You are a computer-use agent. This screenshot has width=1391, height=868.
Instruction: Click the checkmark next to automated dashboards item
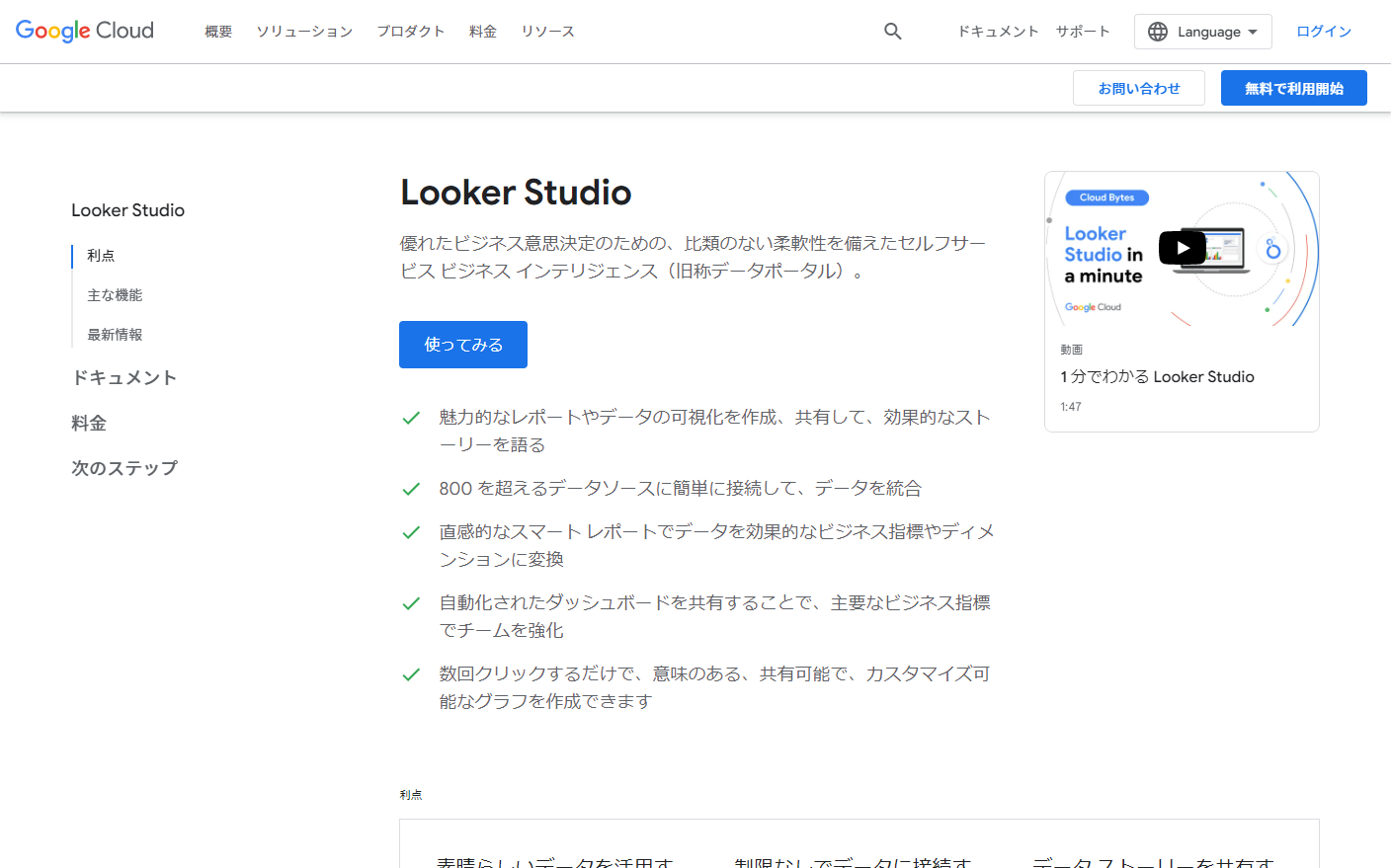click(x=411, y=602)
